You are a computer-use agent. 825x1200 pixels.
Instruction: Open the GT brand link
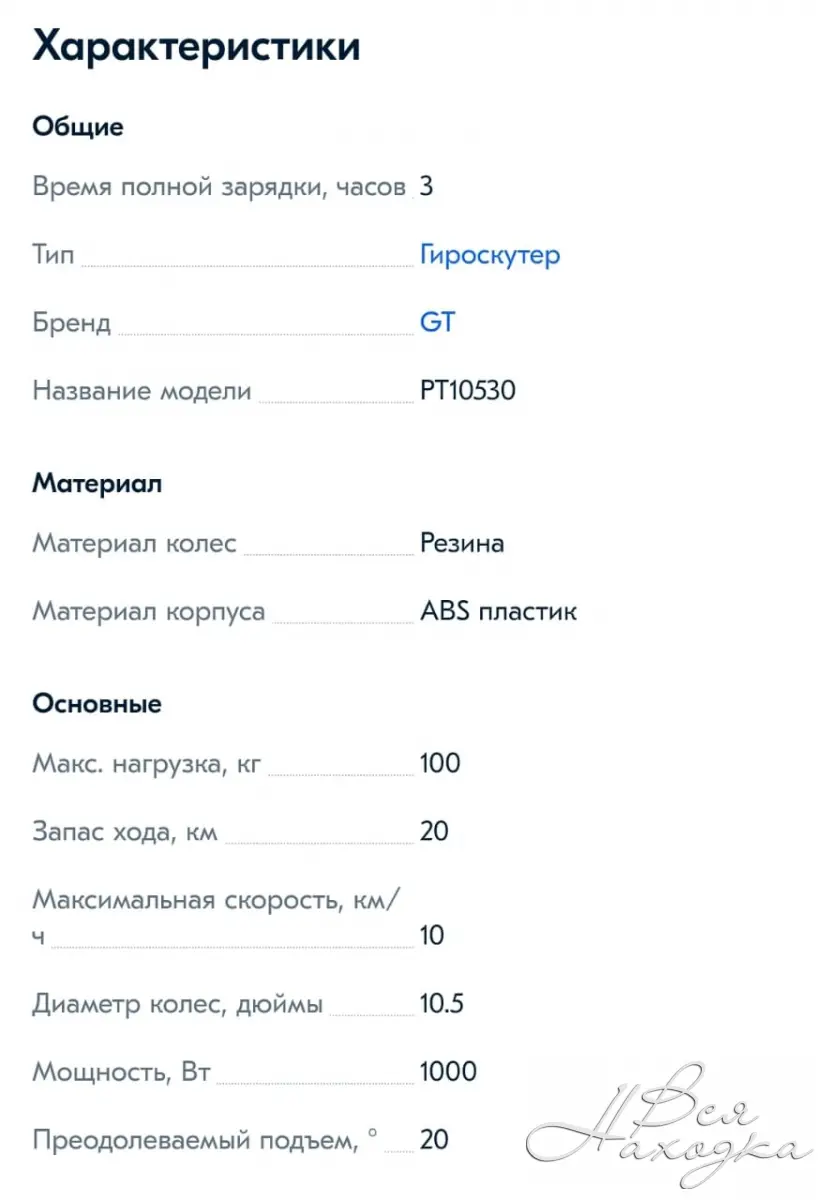tap(437, 323)
